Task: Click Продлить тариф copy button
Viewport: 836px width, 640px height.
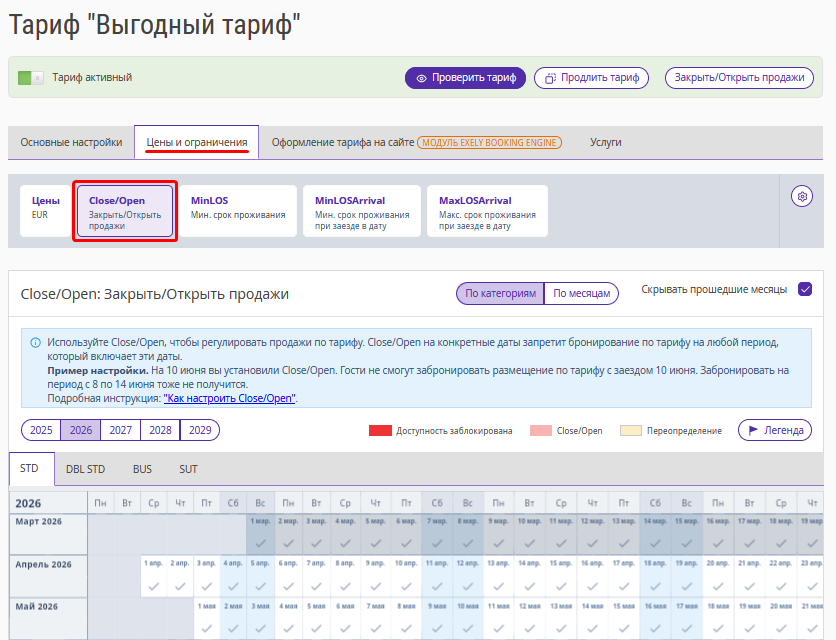Action: pyautogui.click(x=591, y=78)
